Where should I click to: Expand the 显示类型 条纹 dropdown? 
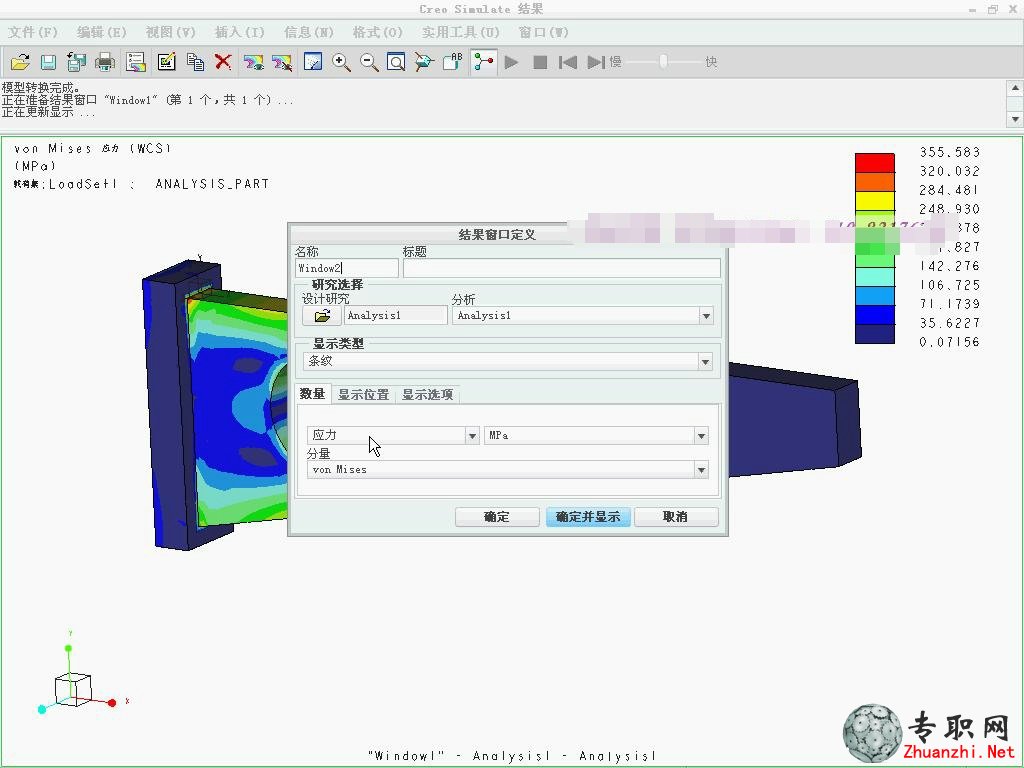(705, 362)
